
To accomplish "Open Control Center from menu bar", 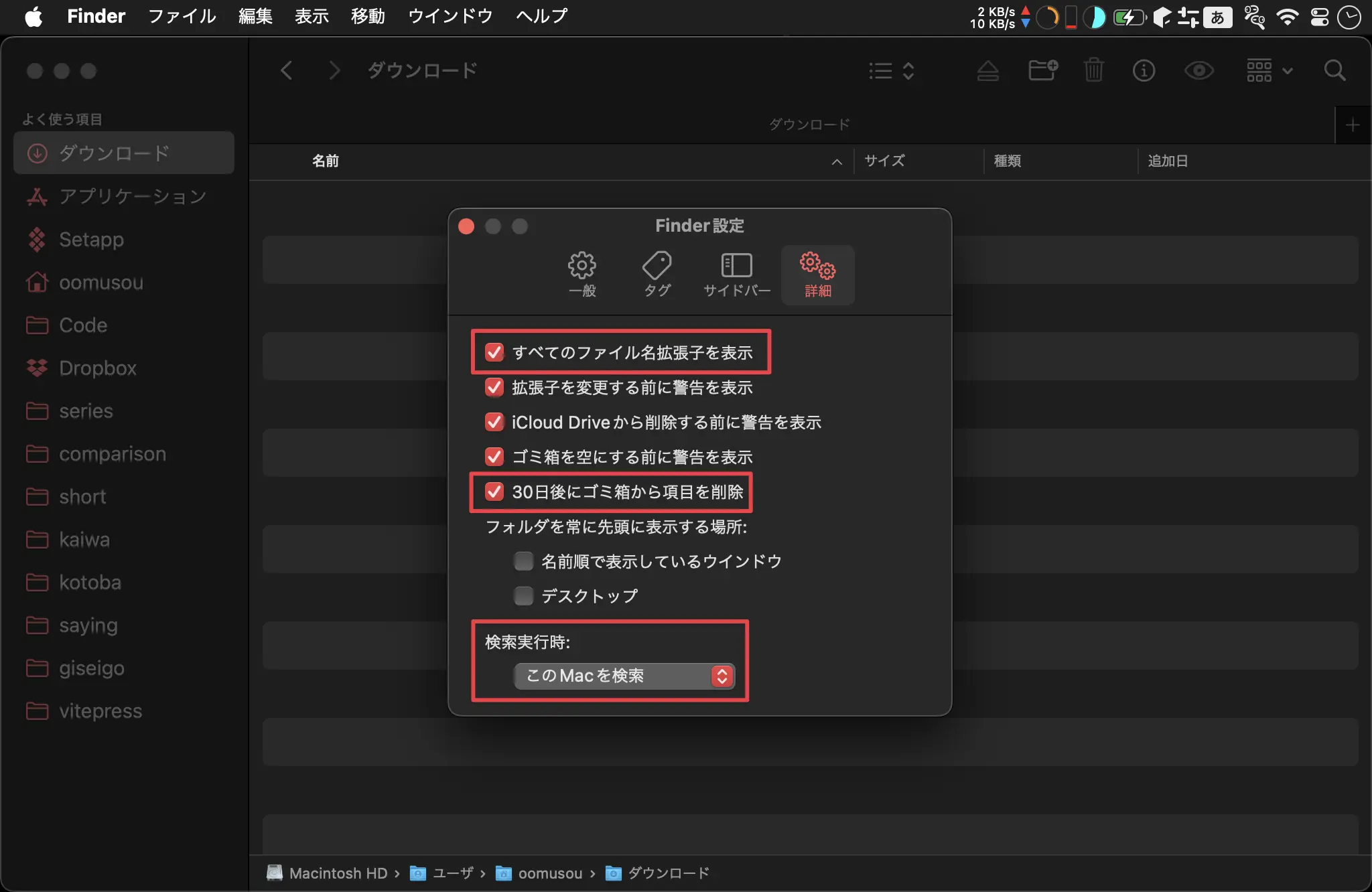I will coord(1320,17).
